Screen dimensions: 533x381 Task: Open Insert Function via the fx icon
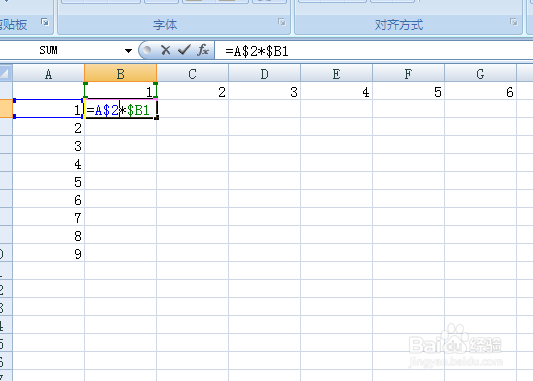[203, 50]
